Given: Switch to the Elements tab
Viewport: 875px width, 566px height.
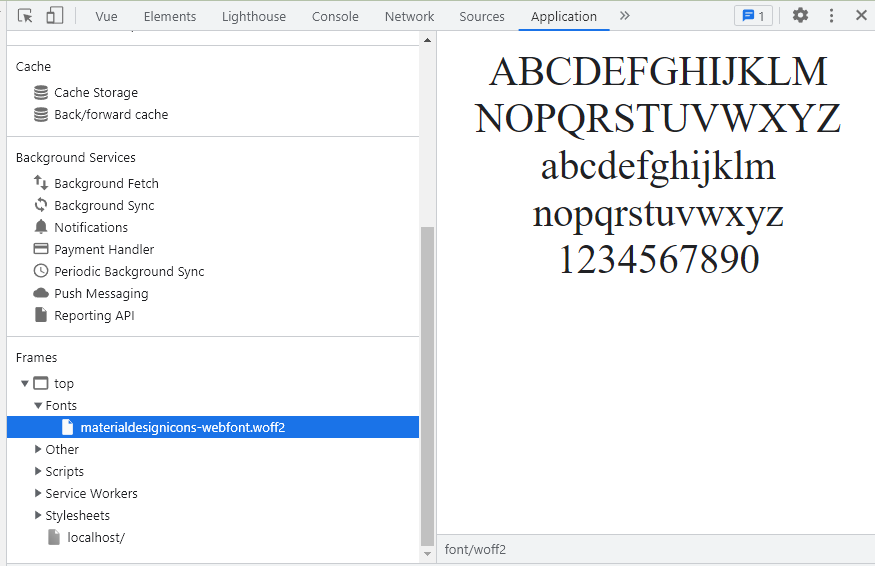Looking at the screenshot, I should pyautogui.click(x=170, y=17).
